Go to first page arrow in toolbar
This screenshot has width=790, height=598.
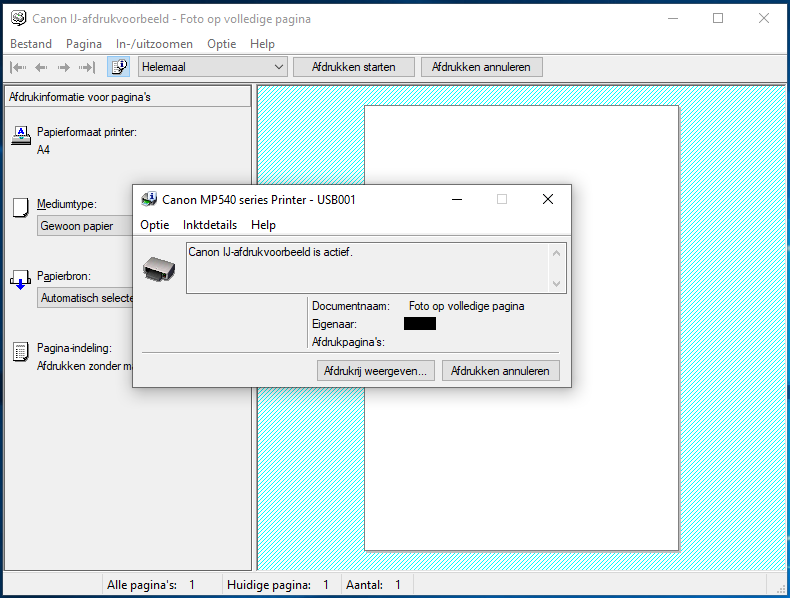[x=19, y=67]
